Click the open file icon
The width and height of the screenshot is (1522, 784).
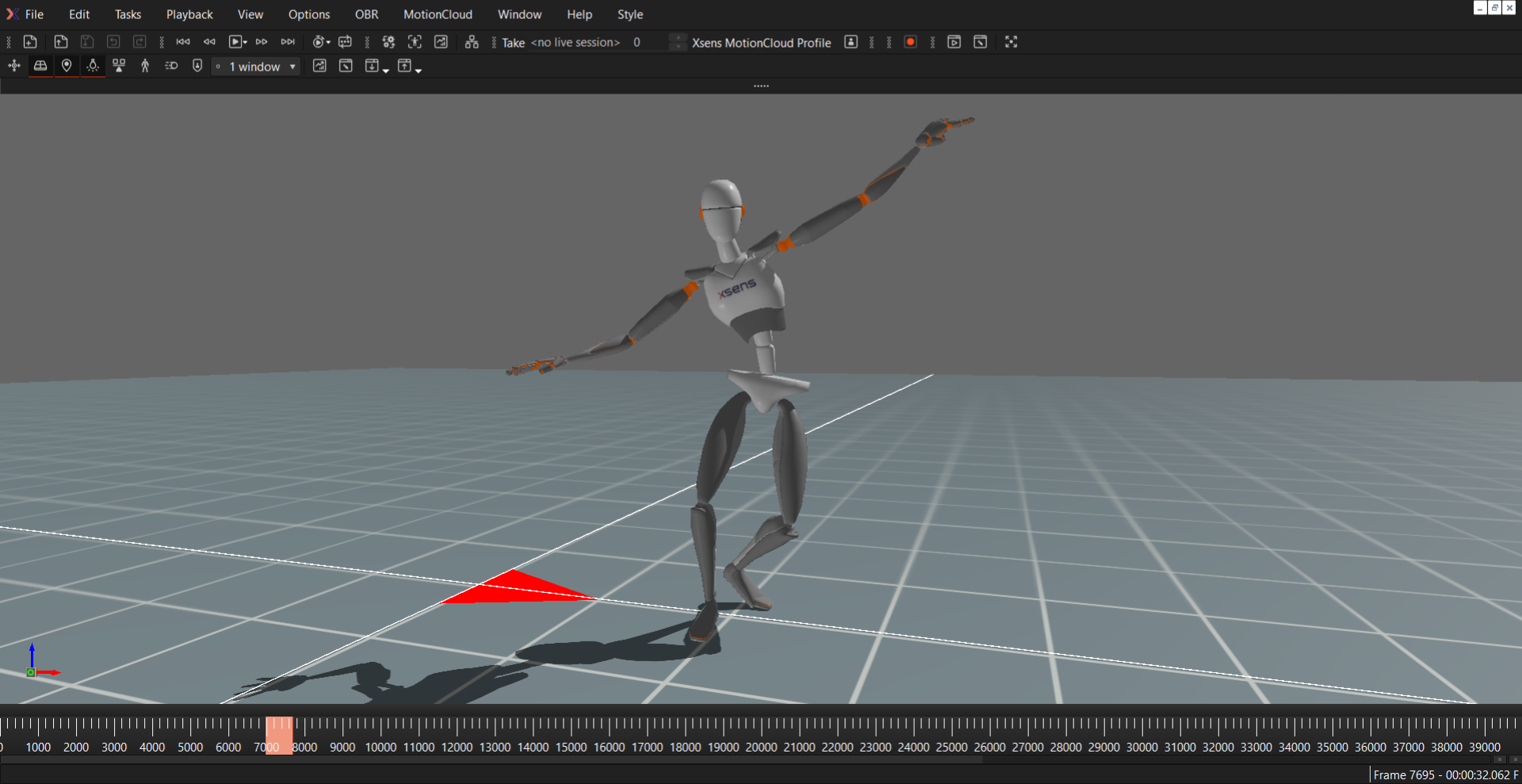pos(60,42)
